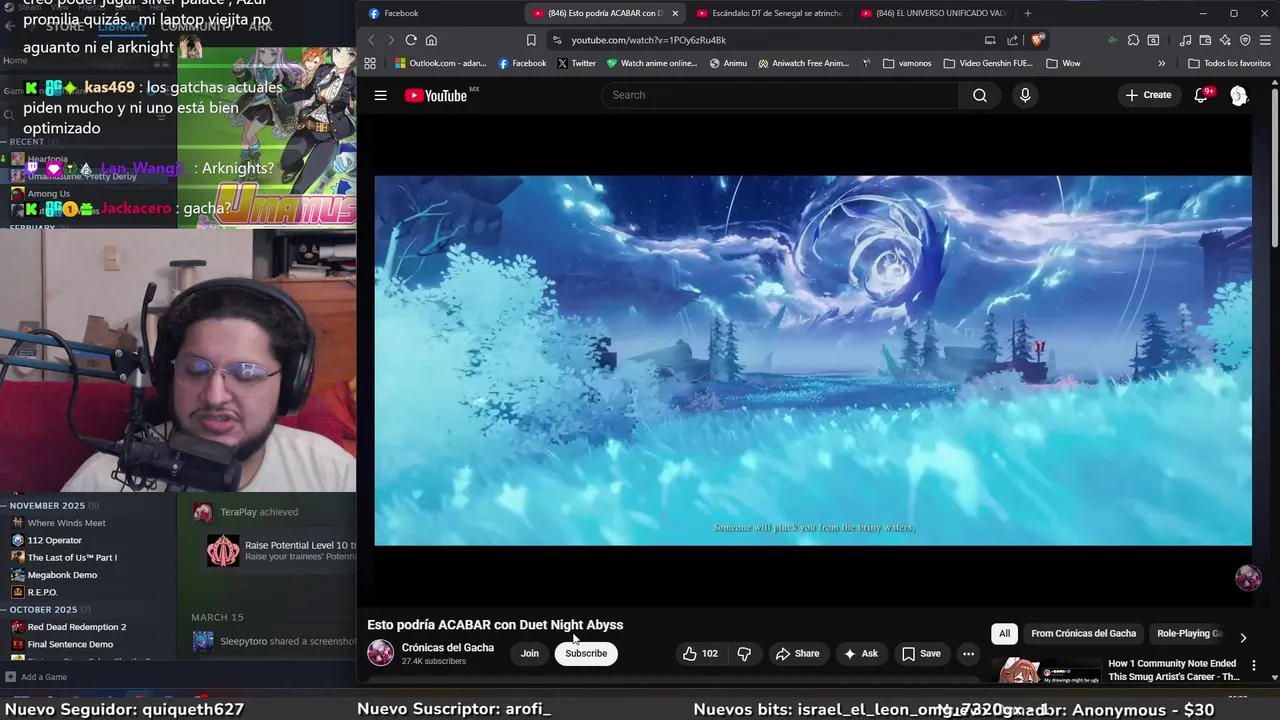
Task: Open the Outlook.com bookmark
Action: click(x=440, y=63)
